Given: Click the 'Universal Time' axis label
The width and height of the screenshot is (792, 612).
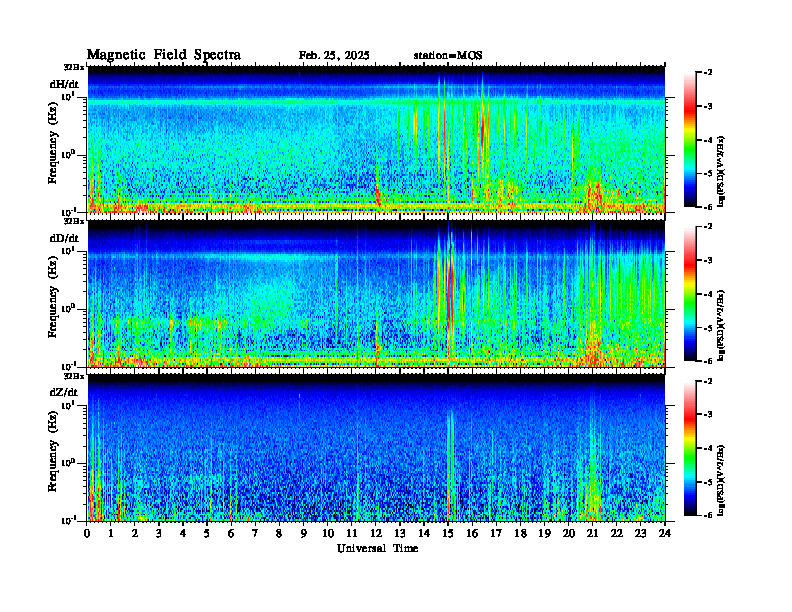Looking at the screenshot, I should point(377,548).
